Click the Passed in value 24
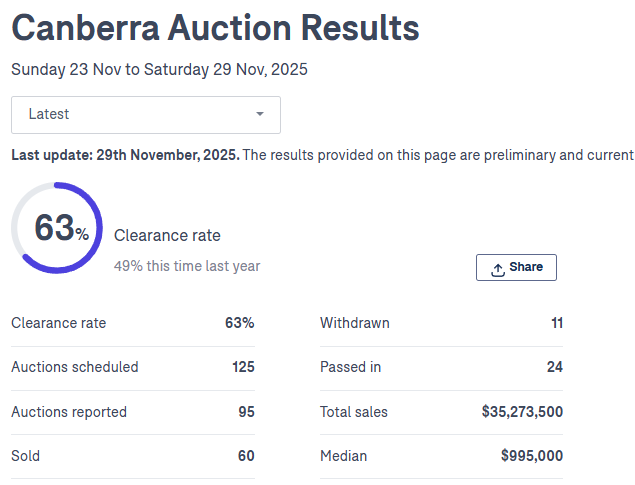The image size is (635, 485). (x=554, y=367)
